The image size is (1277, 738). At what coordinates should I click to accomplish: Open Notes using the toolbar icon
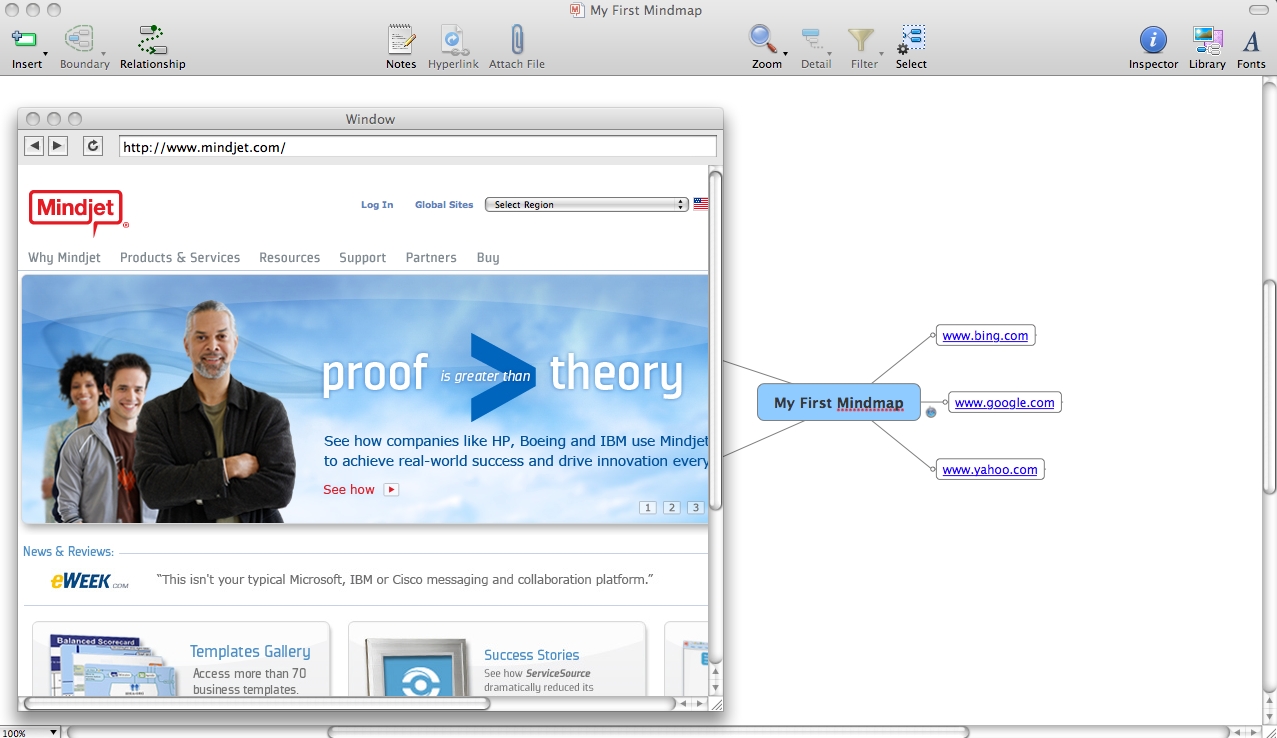click(400, 40)
